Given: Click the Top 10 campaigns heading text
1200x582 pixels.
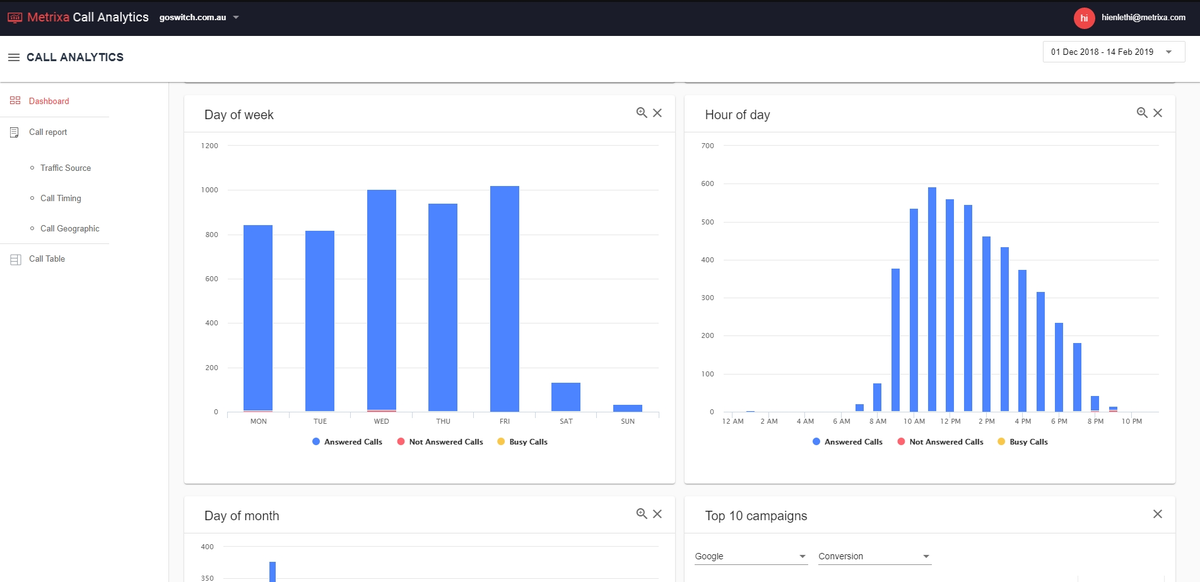Looking at the screenshot, I should (x=756, y=516).
